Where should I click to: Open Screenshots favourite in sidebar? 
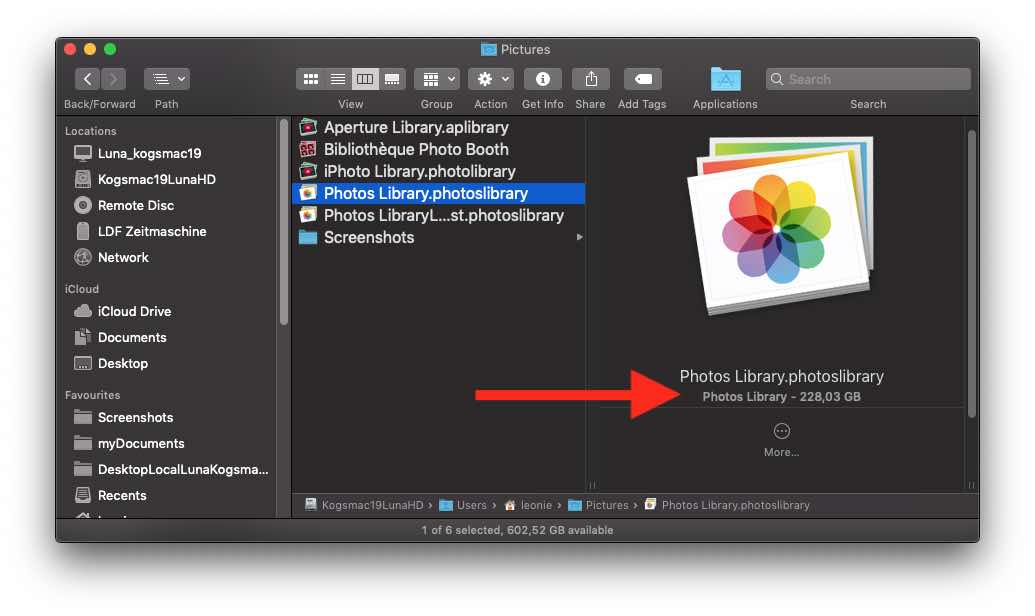[135, 417]
